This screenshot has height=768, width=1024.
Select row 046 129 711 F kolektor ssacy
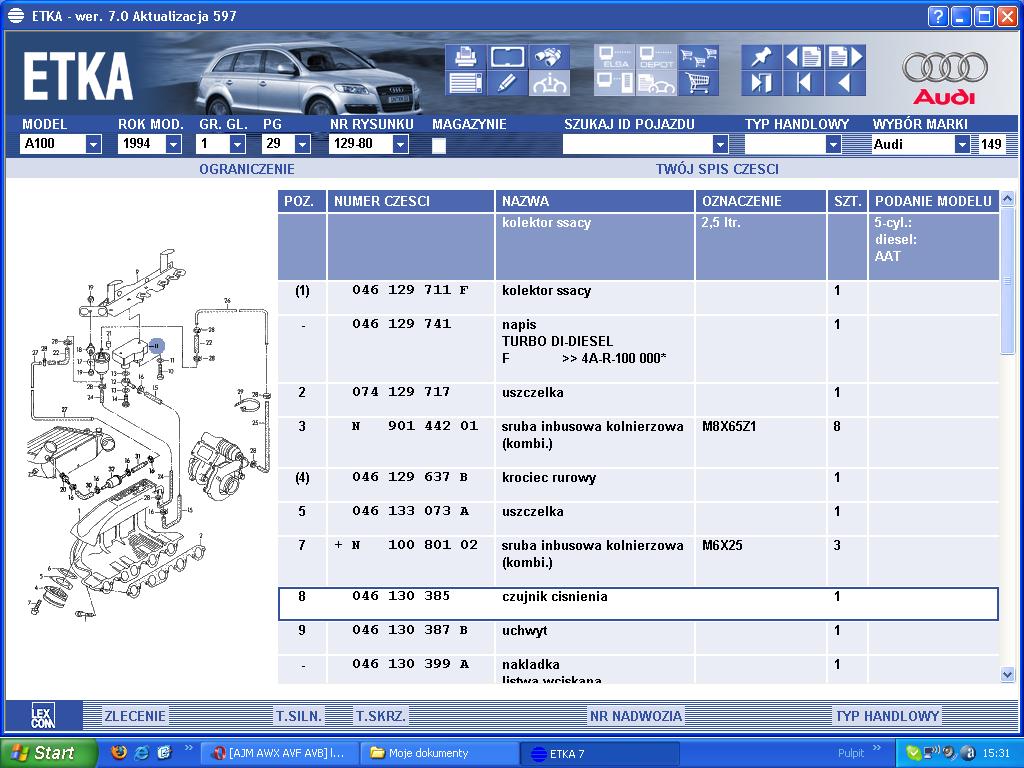(x=638, y=298)
